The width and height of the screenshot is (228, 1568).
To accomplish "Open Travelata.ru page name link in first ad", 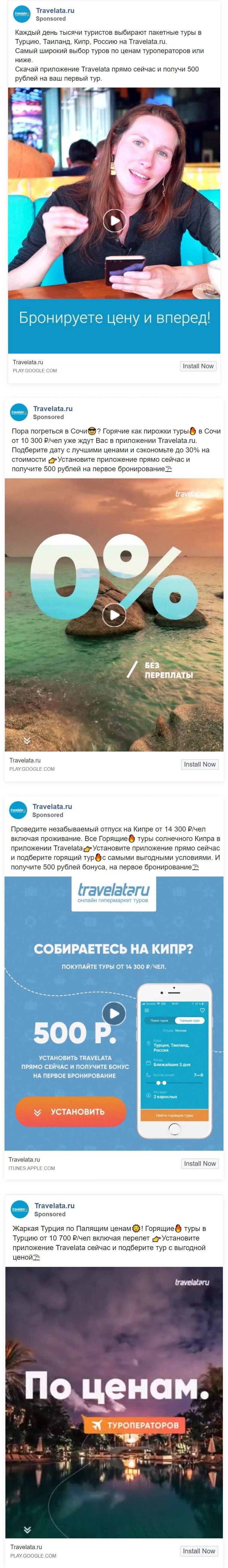I will click(55, 10).
